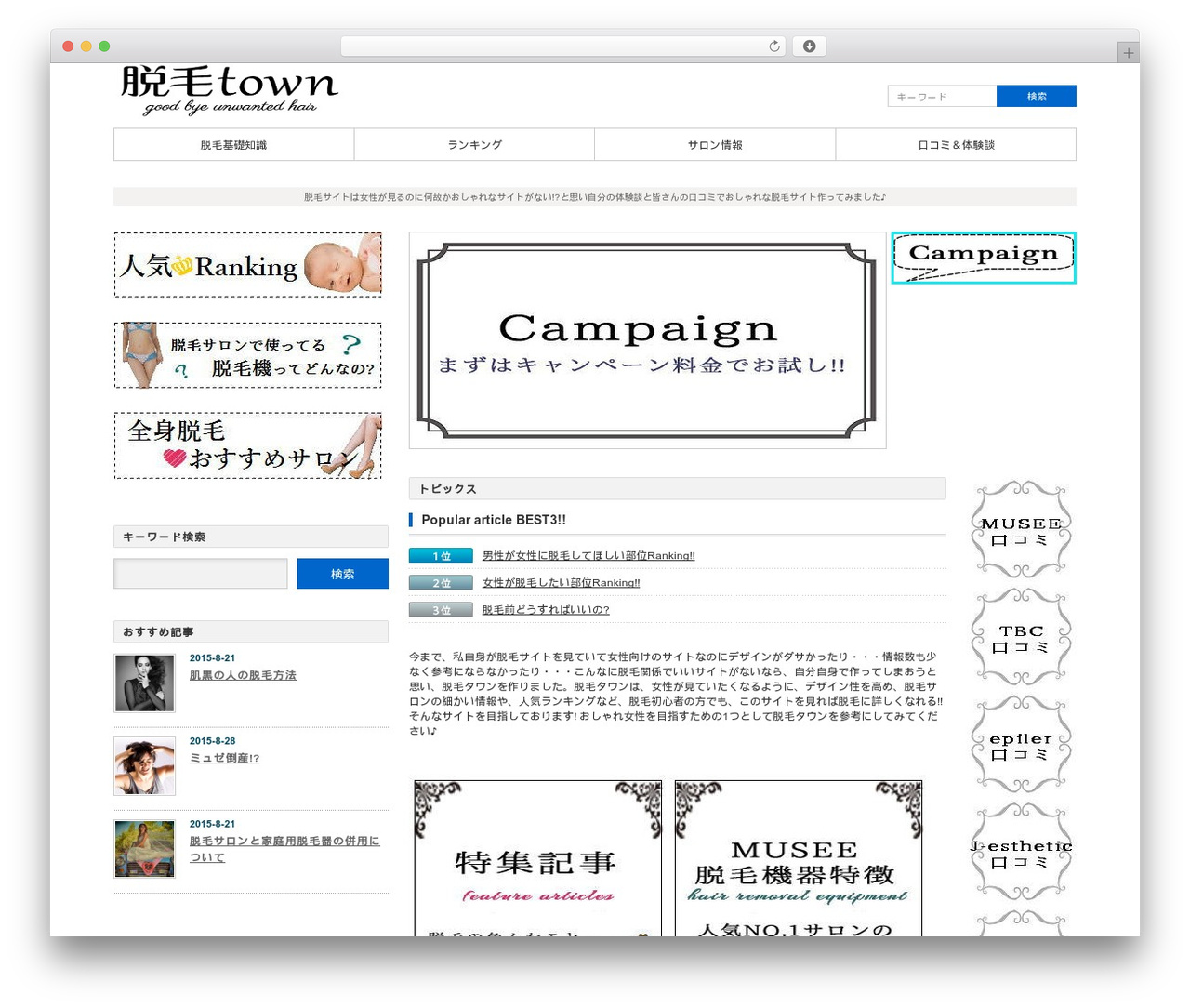Open the 脱毛基礎知識 menu item

coord(233,145)
